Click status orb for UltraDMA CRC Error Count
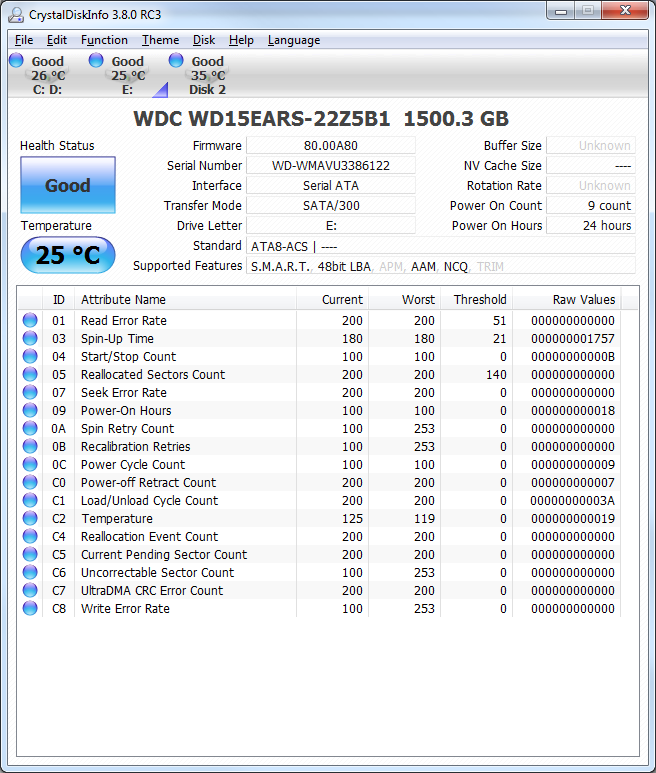This screenshot has width=656, height=773. pos(30,590)
